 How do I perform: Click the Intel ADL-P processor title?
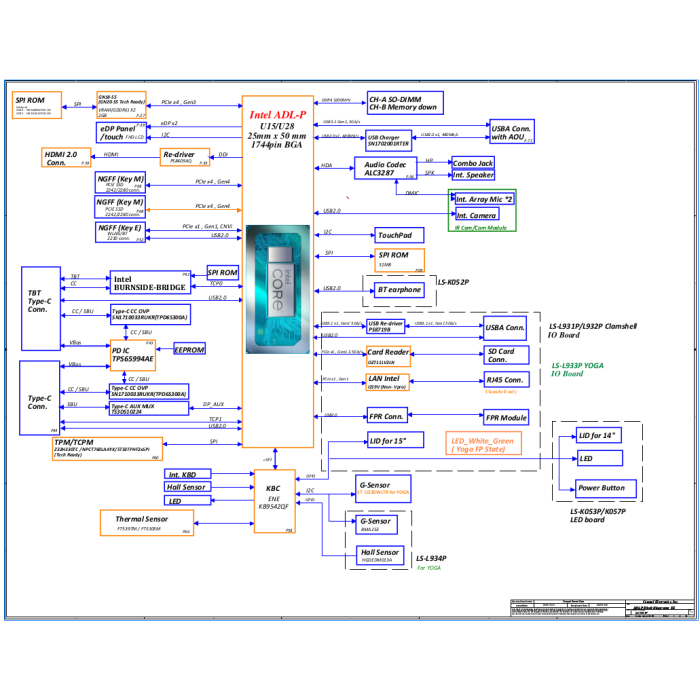click(x=278, y=115)
